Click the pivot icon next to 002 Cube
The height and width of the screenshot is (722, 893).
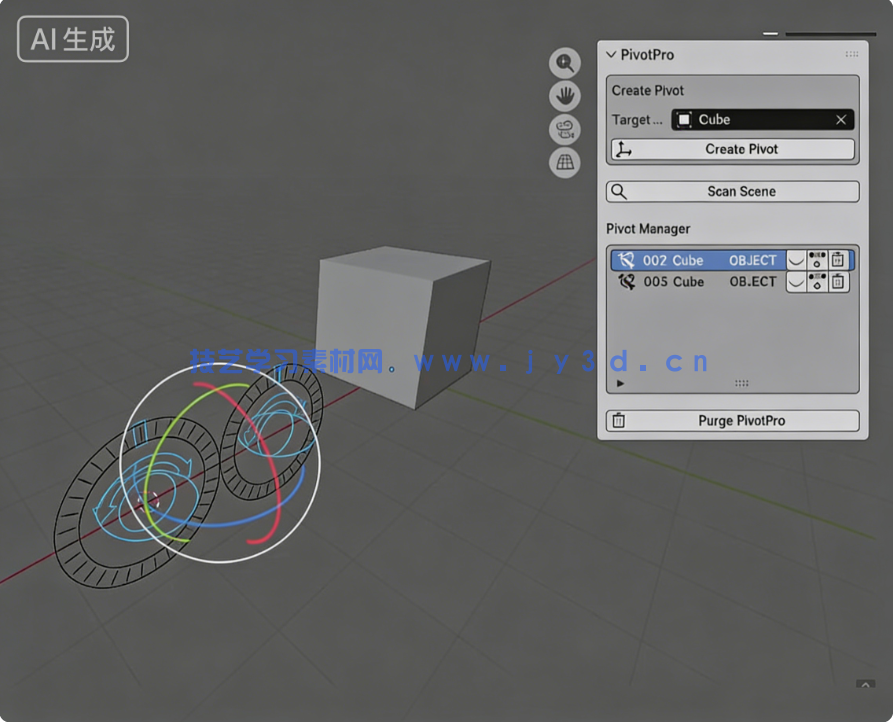coord(626,259)
